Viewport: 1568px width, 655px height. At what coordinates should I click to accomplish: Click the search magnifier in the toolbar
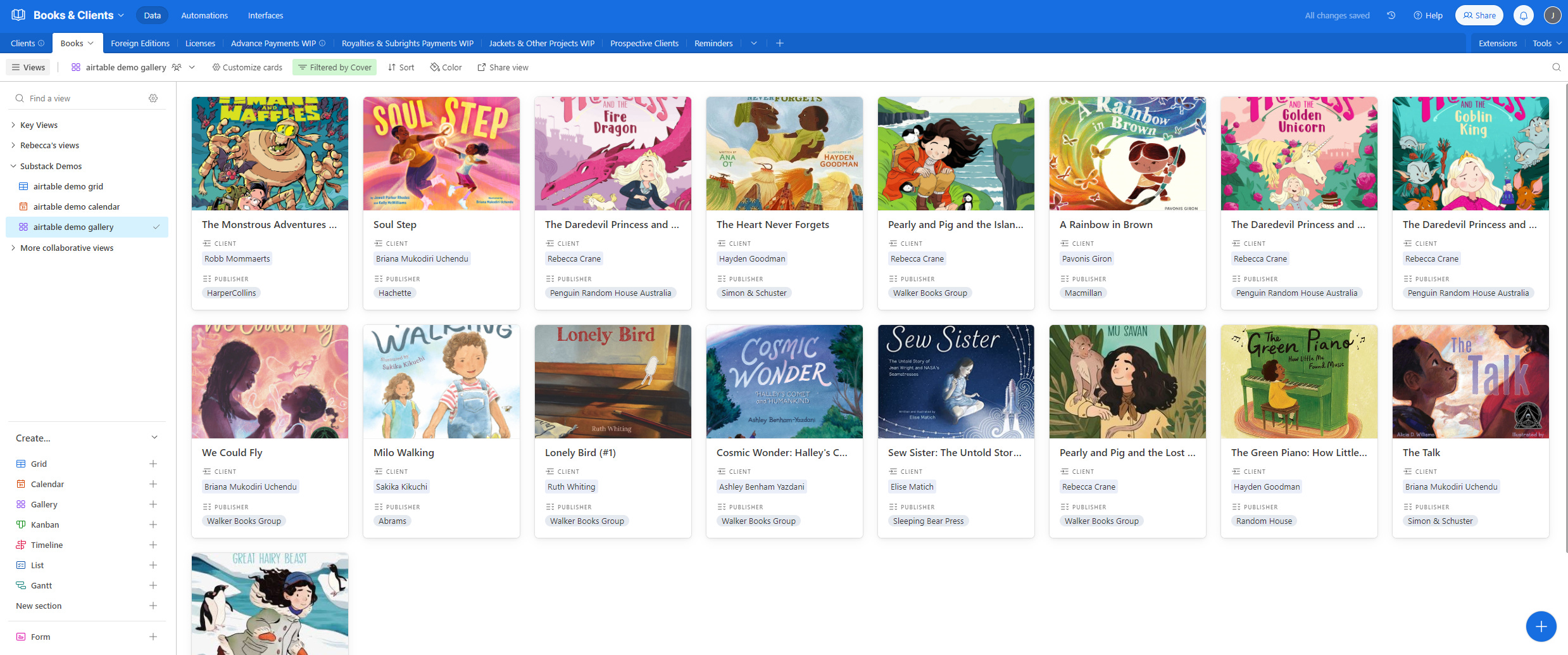point(1556,67)
